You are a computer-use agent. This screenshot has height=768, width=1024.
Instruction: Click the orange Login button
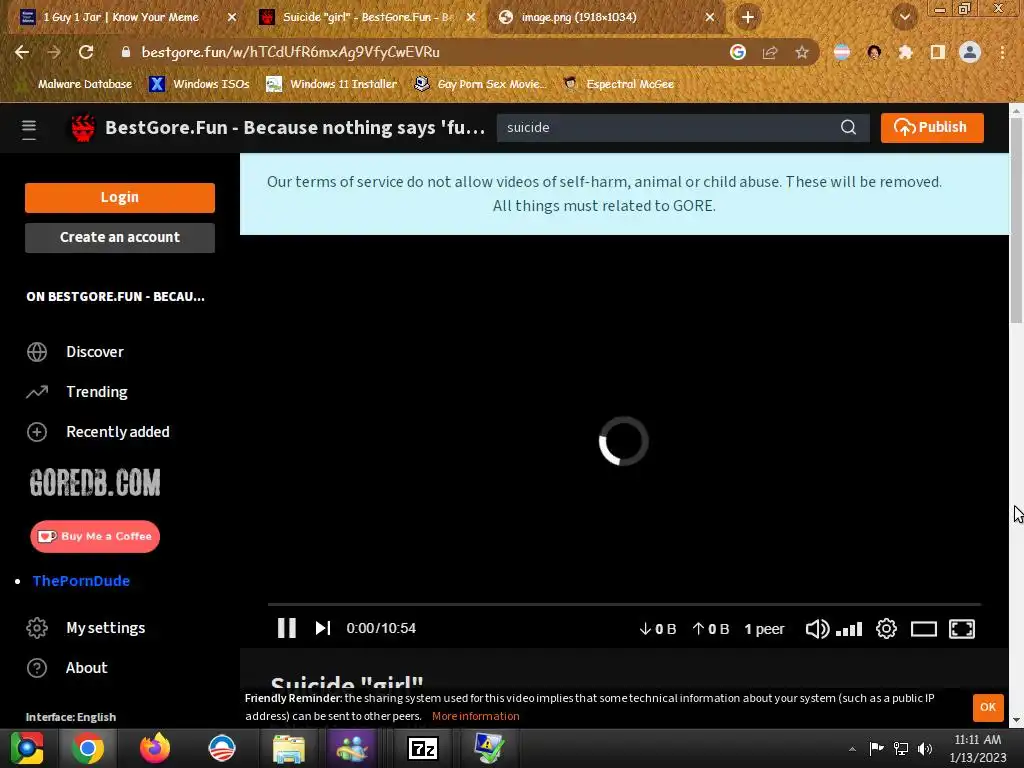pyautogui.click(x=120, y=197)
